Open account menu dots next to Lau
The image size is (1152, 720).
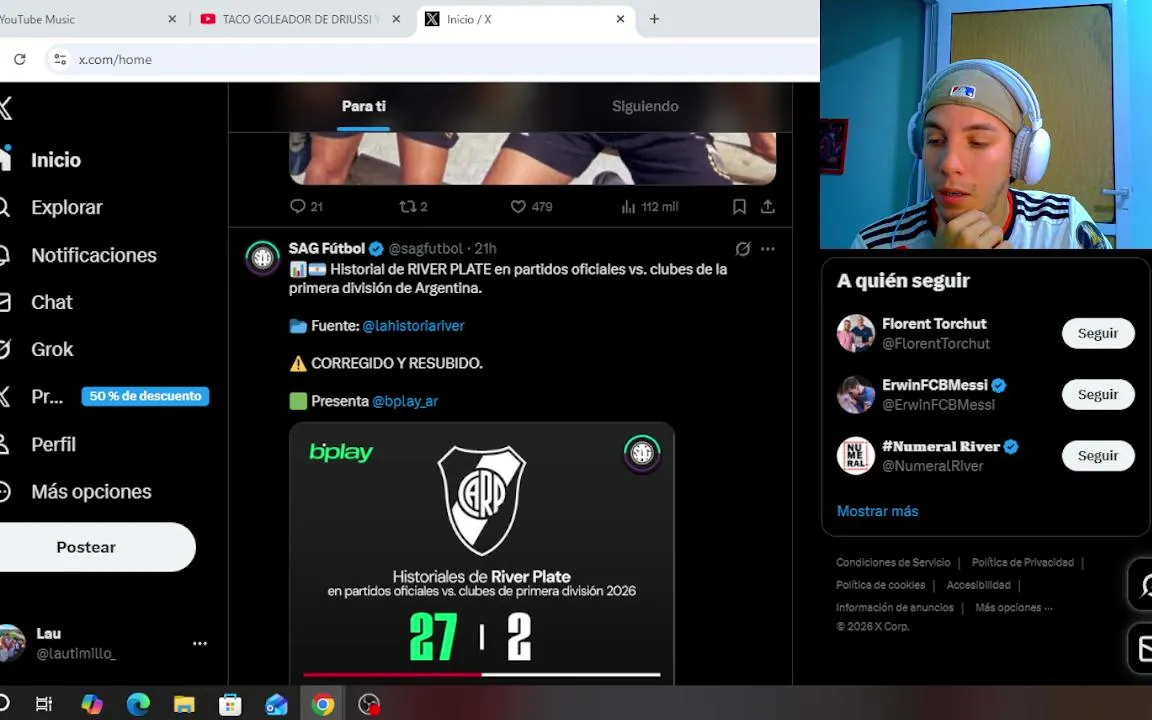click(x=200, y=644)
